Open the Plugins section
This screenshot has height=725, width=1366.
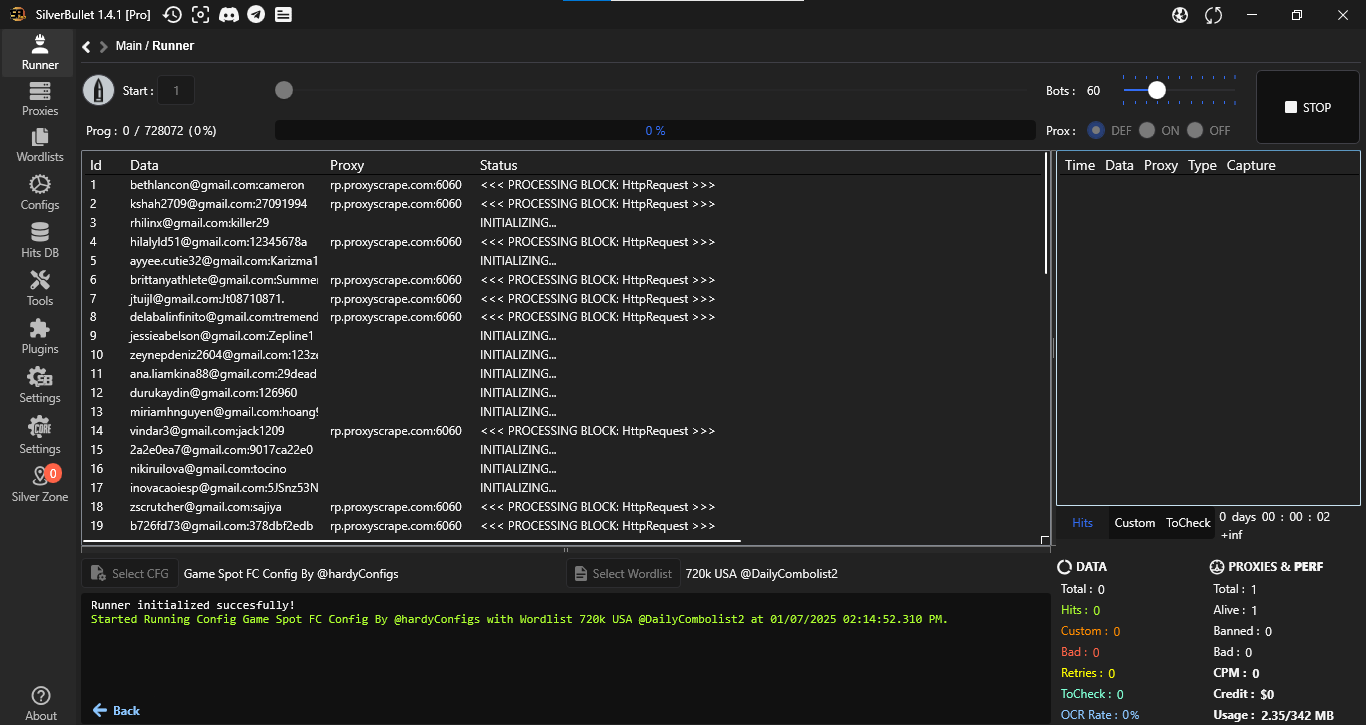pyautogui.click(x=40, y=337)
